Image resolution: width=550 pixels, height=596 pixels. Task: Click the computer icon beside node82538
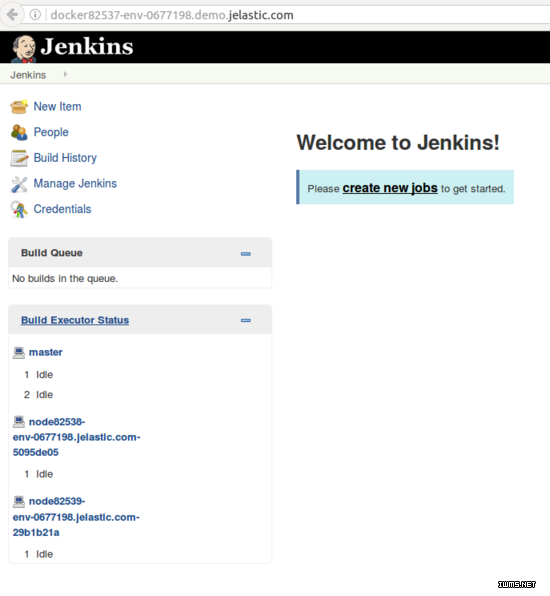pyautogui.click(x=19, y=422)
